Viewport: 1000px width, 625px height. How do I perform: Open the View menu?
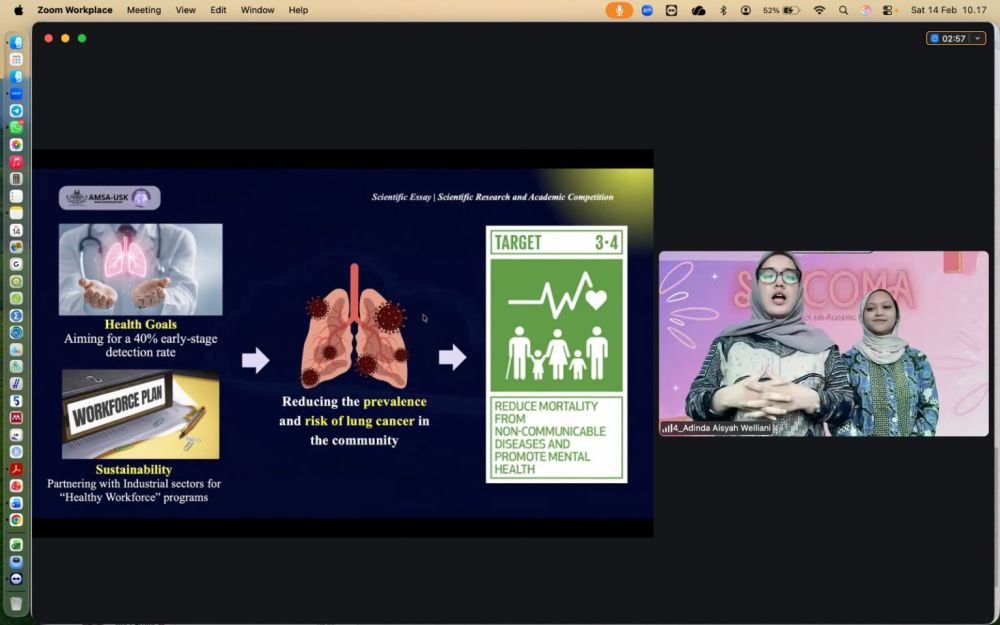coord(185,10)
